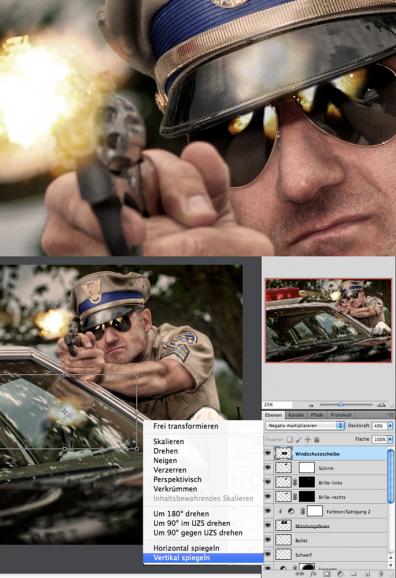Click the Navigator zoom slider
Viewport: 396px width, 578px height.
click(341, 405)
